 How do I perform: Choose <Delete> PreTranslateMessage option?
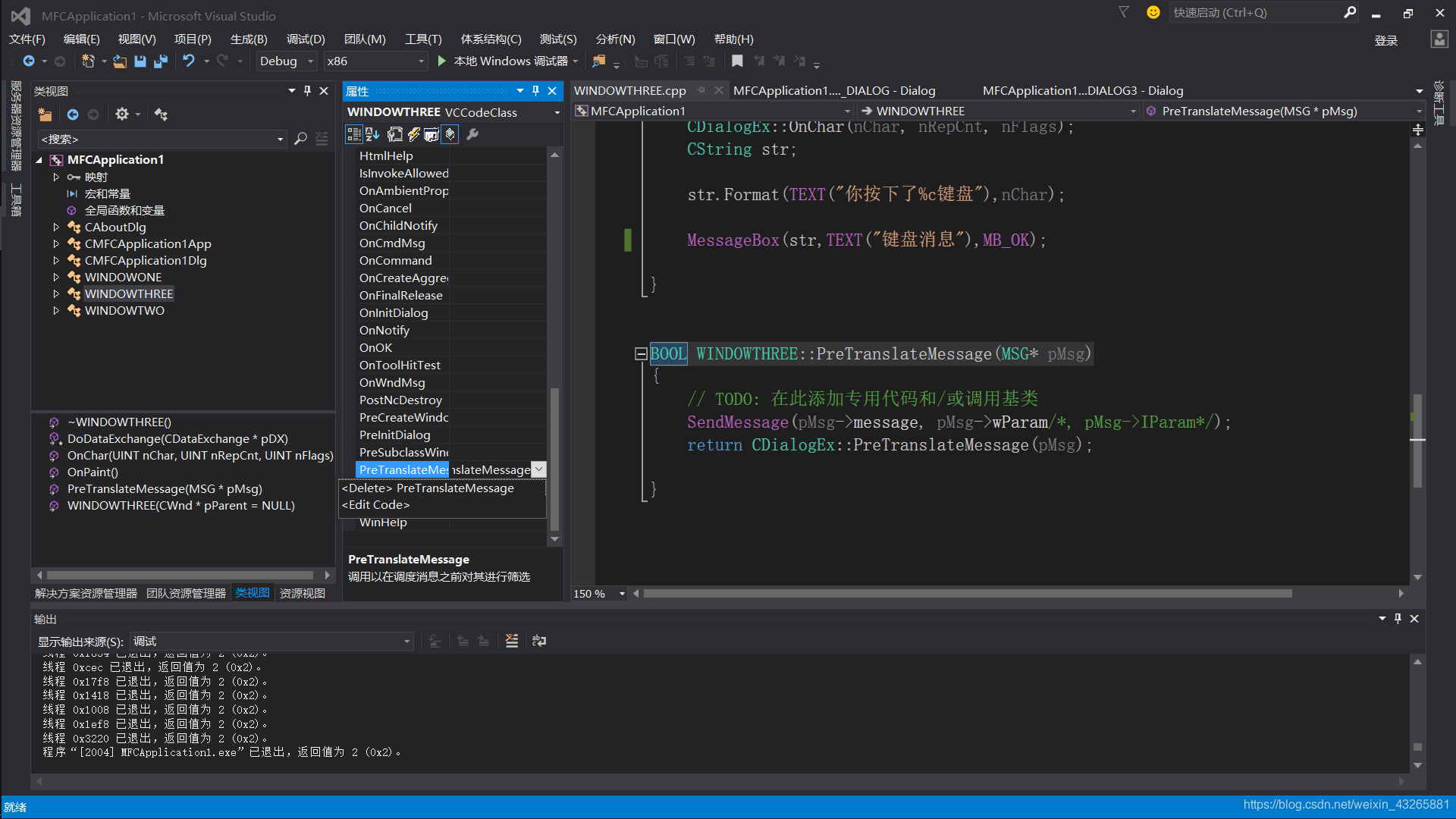428,488
